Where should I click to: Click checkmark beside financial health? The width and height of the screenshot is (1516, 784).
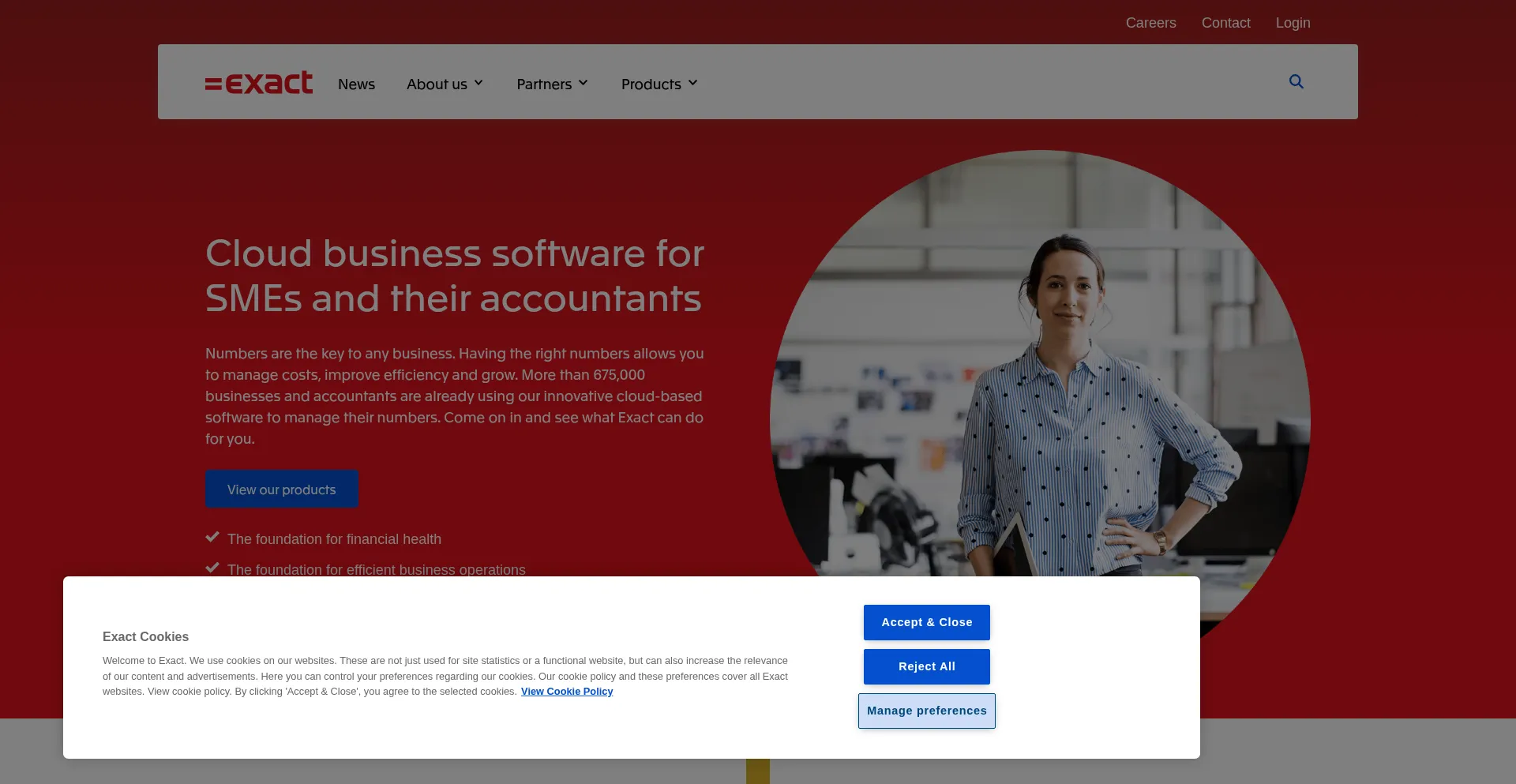[x=212, y=538]
